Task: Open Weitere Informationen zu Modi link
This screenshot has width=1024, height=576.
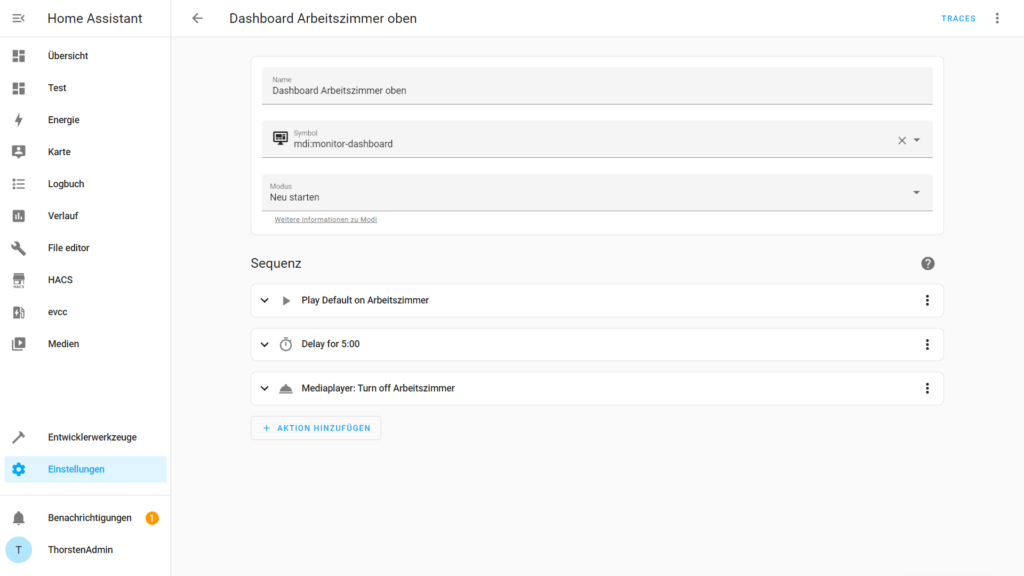Action: [325, 219]
